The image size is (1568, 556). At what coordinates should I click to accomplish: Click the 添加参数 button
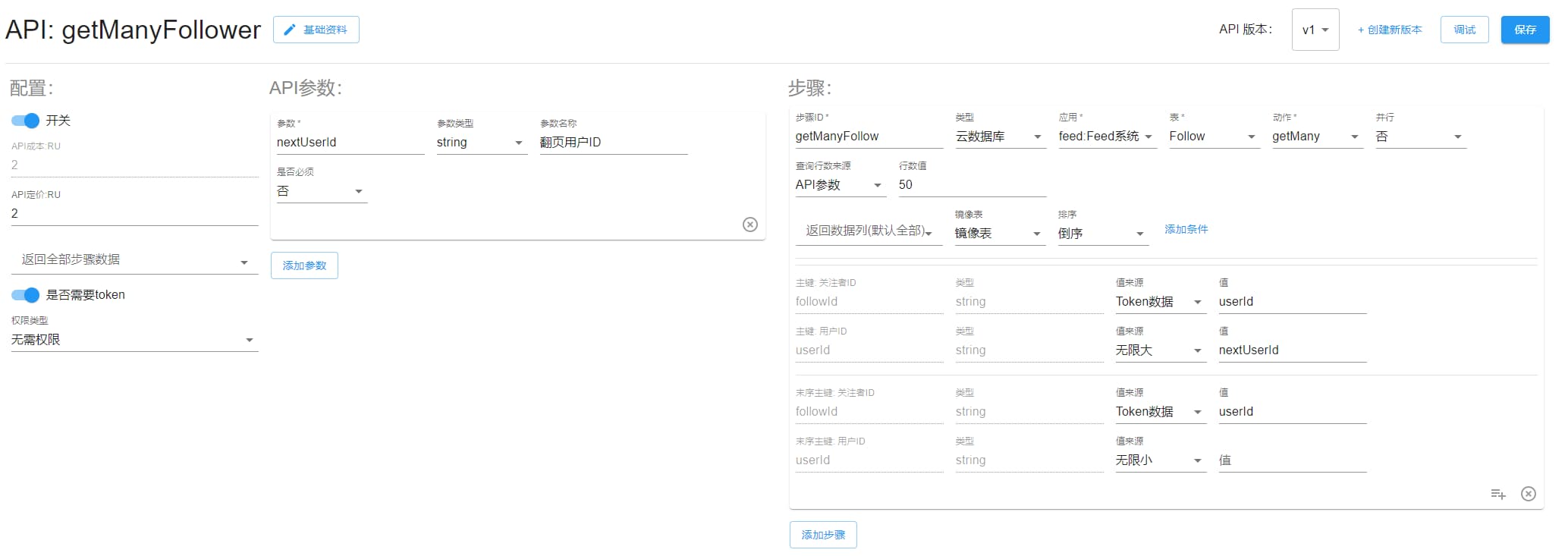(304, 265)
